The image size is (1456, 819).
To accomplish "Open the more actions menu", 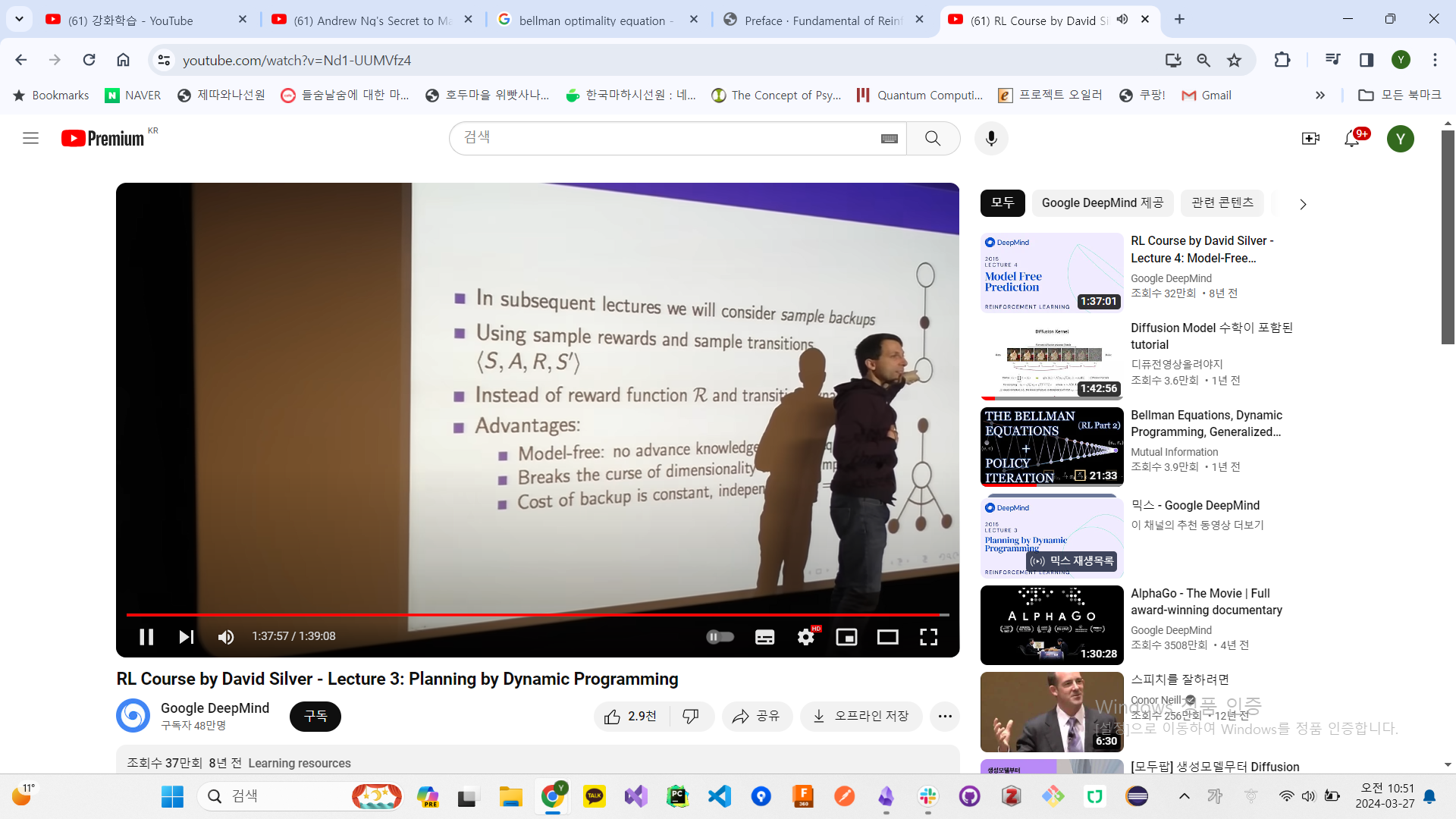I will click(944, 716).
